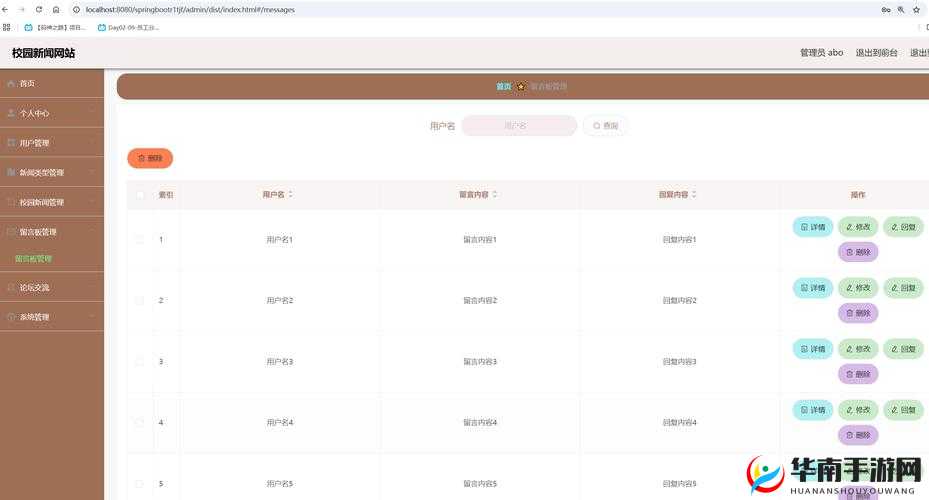Click the password key icon in address bar

[885, 9]
